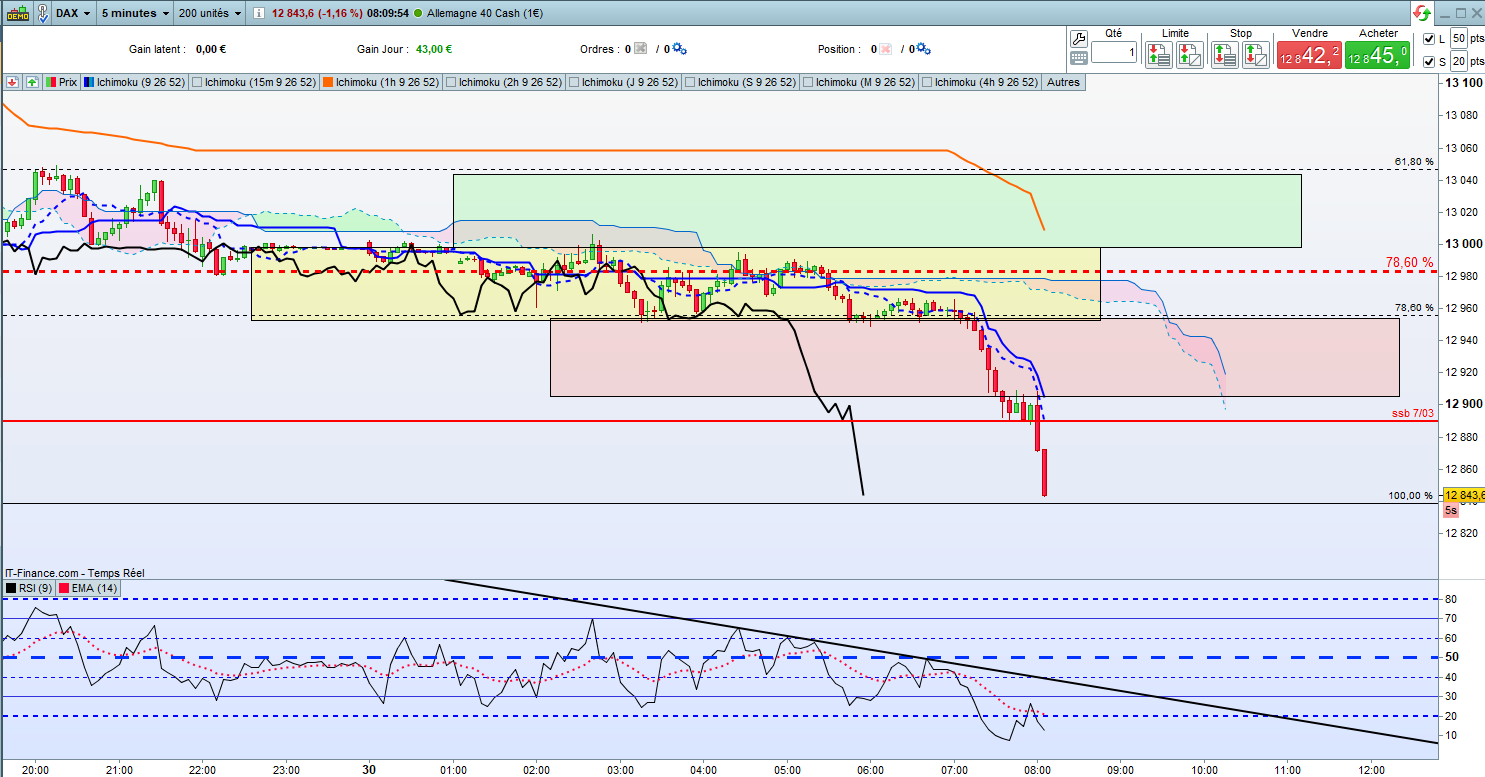Click the green status dot before Allemagne 40
This screenshot has height=777, width=1485.
417,14
